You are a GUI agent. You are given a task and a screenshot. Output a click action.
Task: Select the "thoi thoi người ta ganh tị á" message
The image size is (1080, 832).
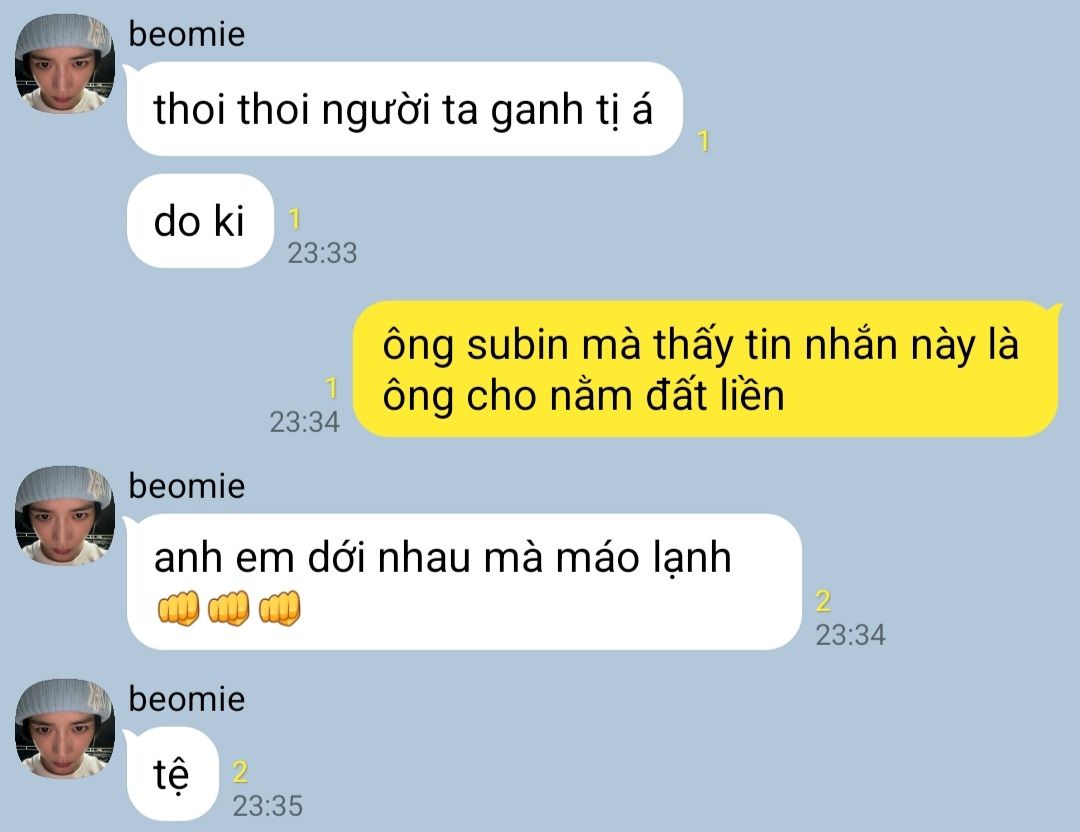[404, 109]
